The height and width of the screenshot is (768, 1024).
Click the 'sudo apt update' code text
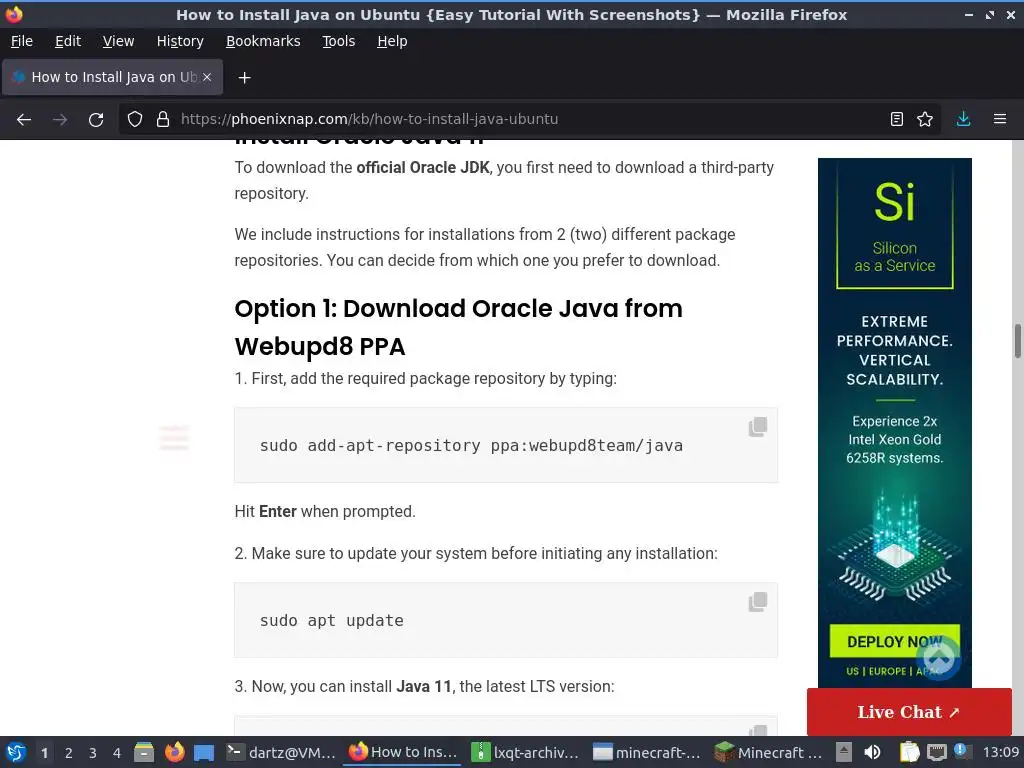pos(332,620)
